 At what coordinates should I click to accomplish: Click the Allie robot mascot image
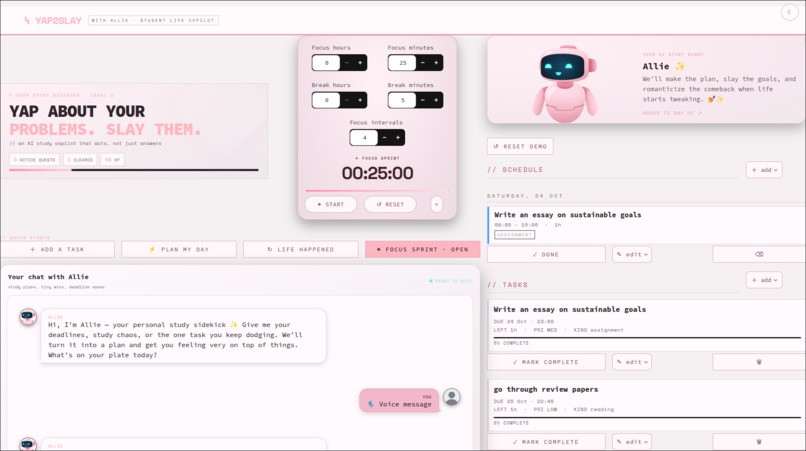point(564,83)
